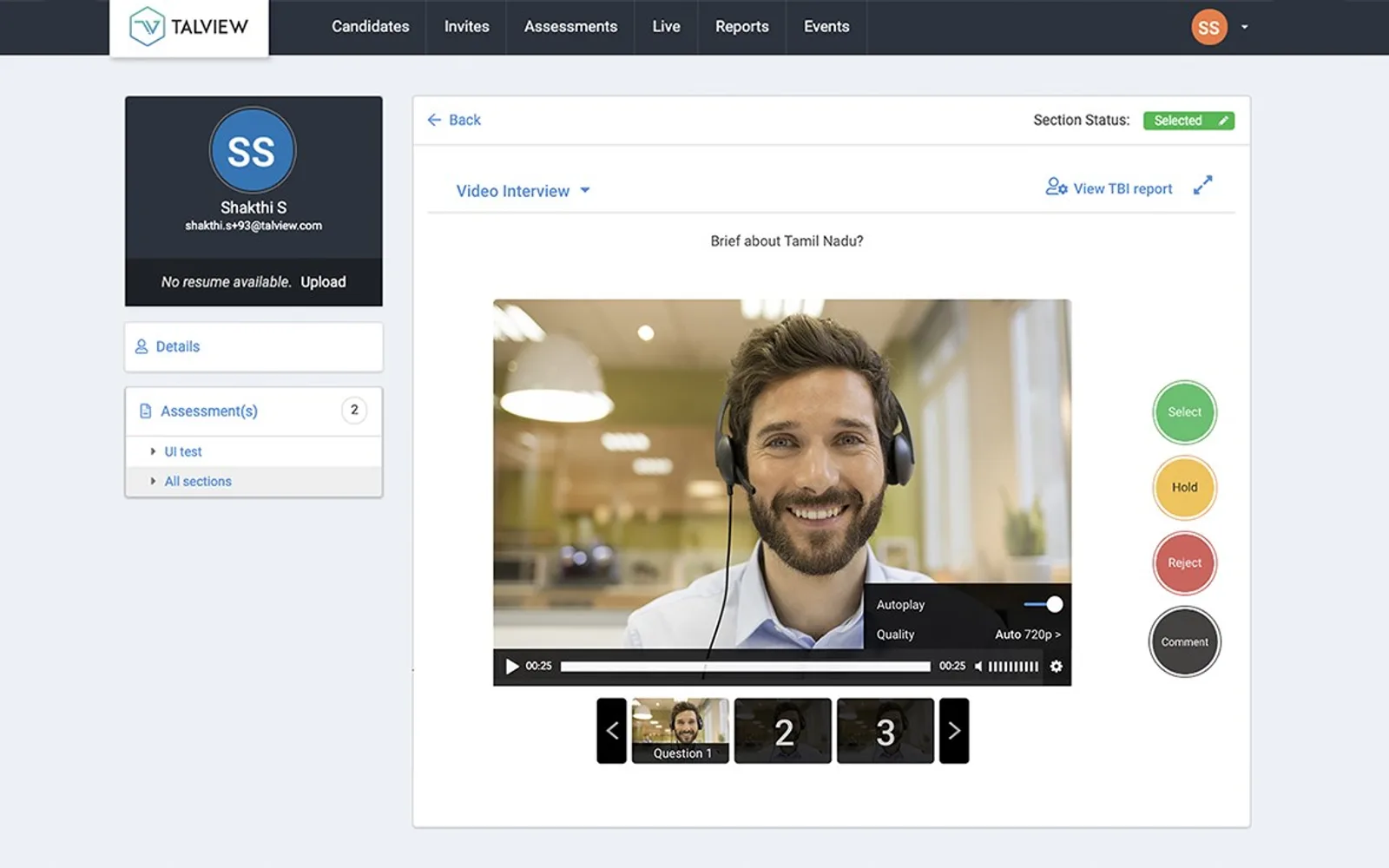The height and width of the screenshot is (868, 1389).
Task: Adjust the volume level bars
Action: [x=1013, y=667]
